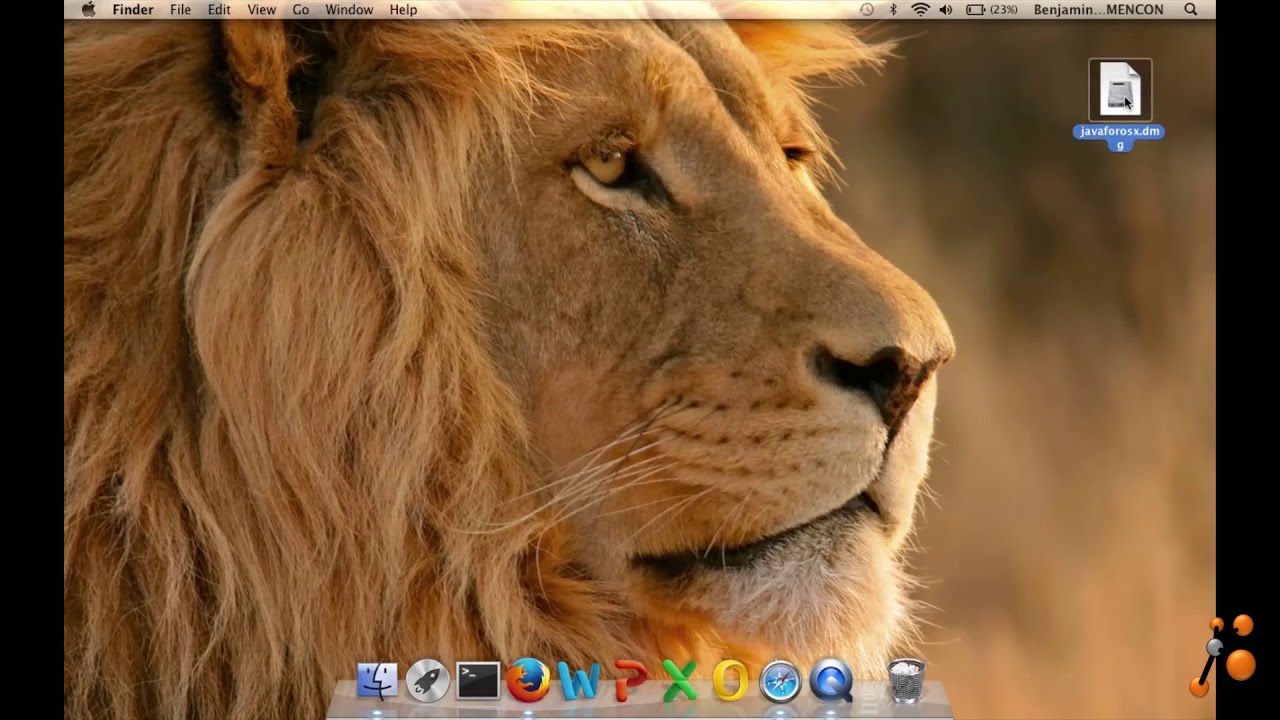1280x720 pixels.
Task: Click the Time Machine menu bar icon
Action: point(867,9)
